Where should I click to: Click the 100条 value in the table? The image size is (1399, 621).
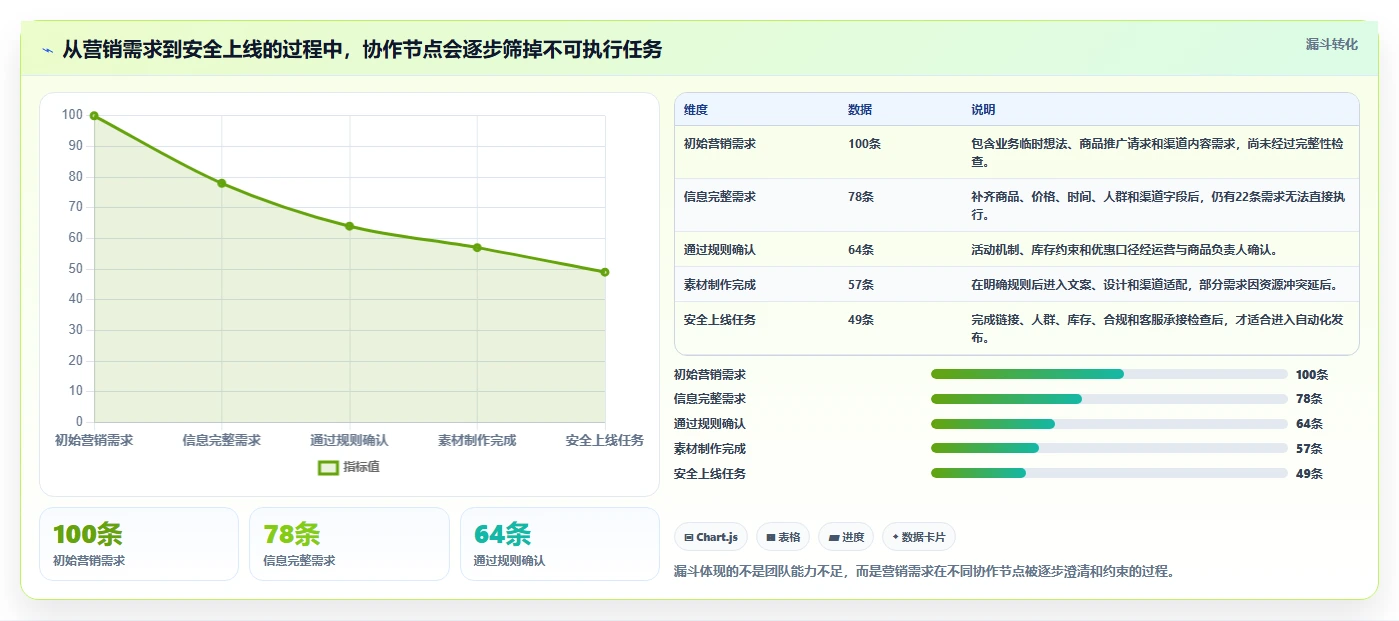point(864,144)
